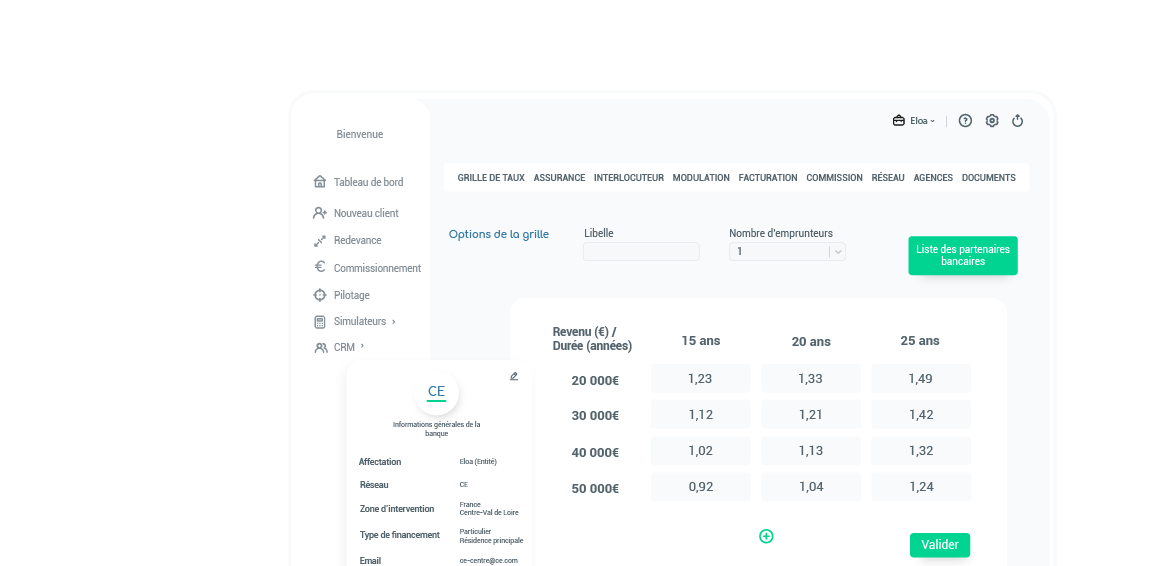Image resolution: width=1176 pixels, height=566 pixels.
Task: Edit bank card with the pencil icon
Action: tap(514, 376)
